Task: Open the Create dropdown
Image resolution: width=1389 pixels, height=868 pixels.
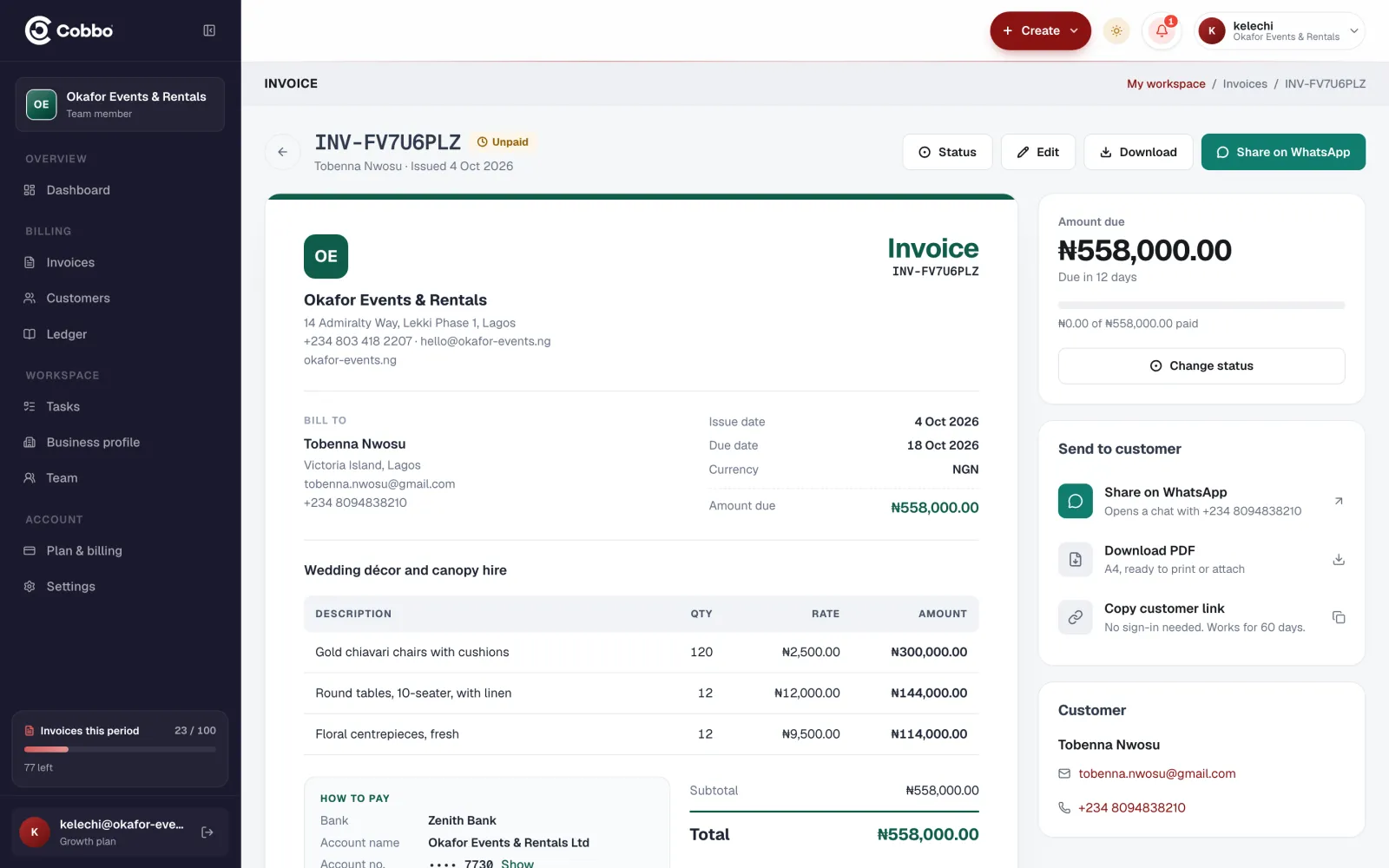Action: tap(1040, 30)
